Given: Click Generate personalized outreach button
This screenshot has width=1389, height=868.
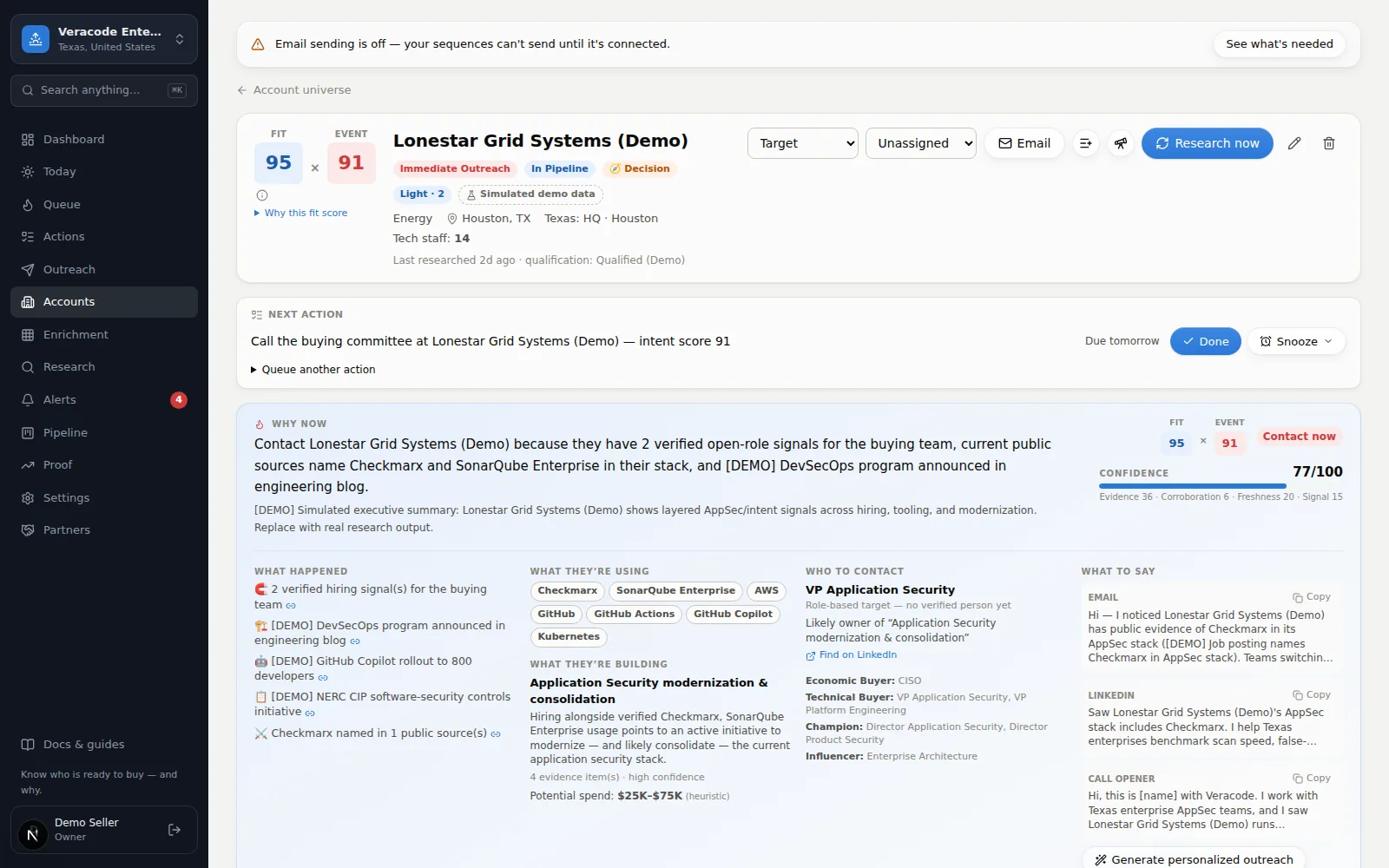Looking at the screenshot, I should coord(1194,859).
